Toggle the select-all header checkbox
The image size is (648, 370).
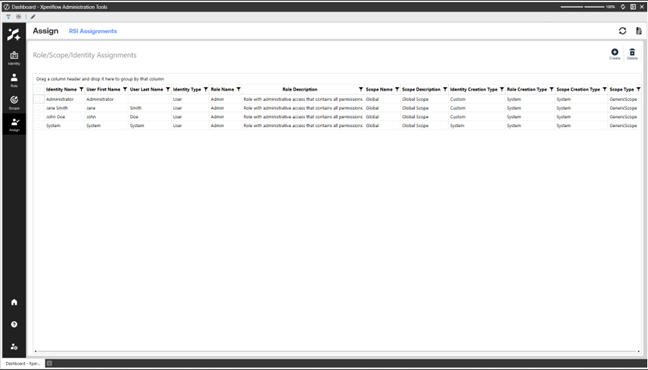click(38, 89)
